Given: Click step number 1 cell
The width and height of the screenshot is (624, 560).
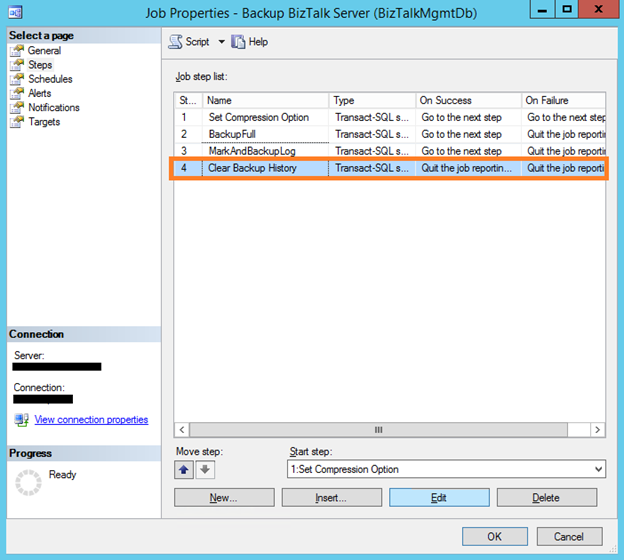Looking at the screenshot, I should click(189, 117).
